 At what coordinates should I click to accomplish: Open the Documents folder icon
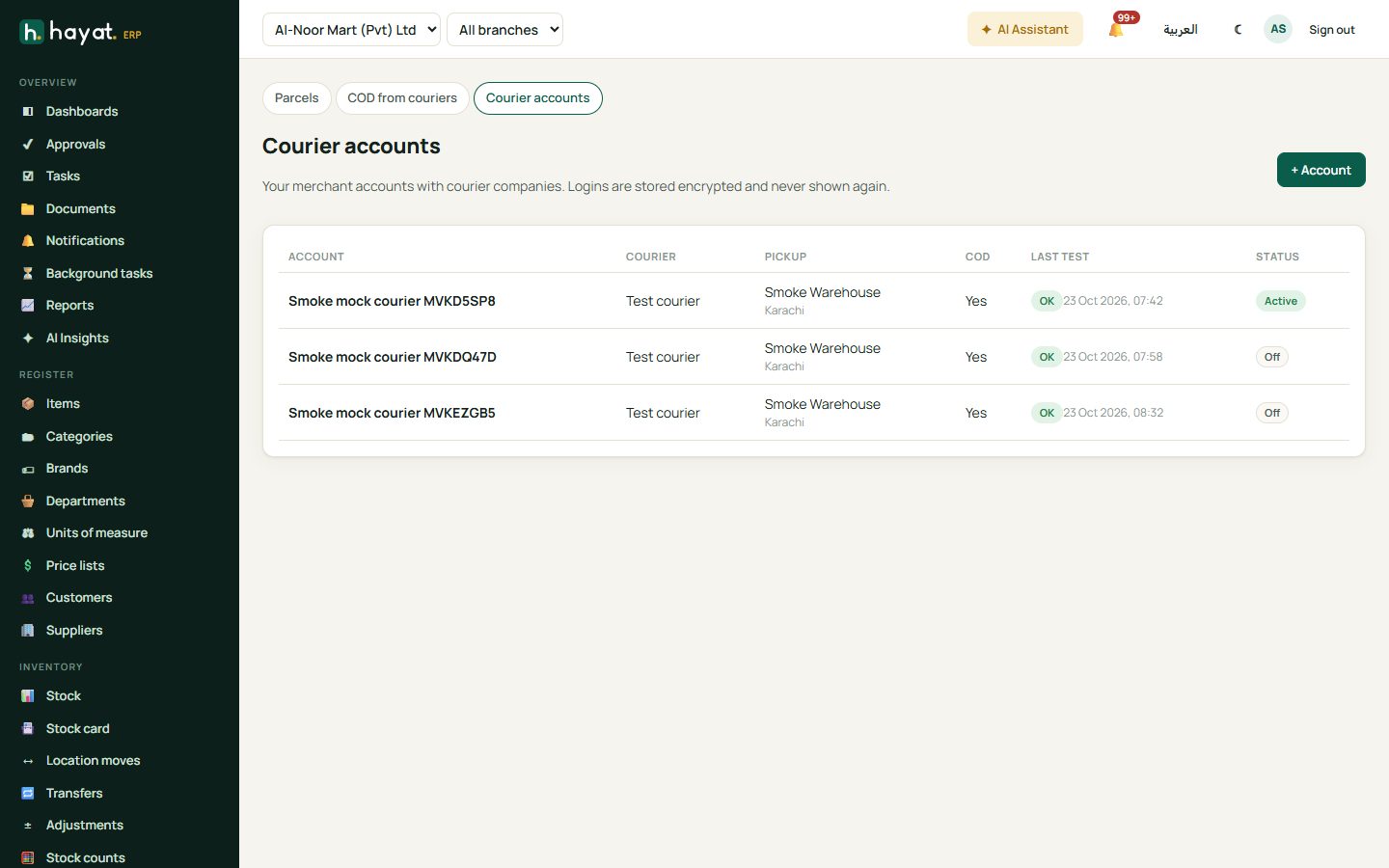(28, 209)
